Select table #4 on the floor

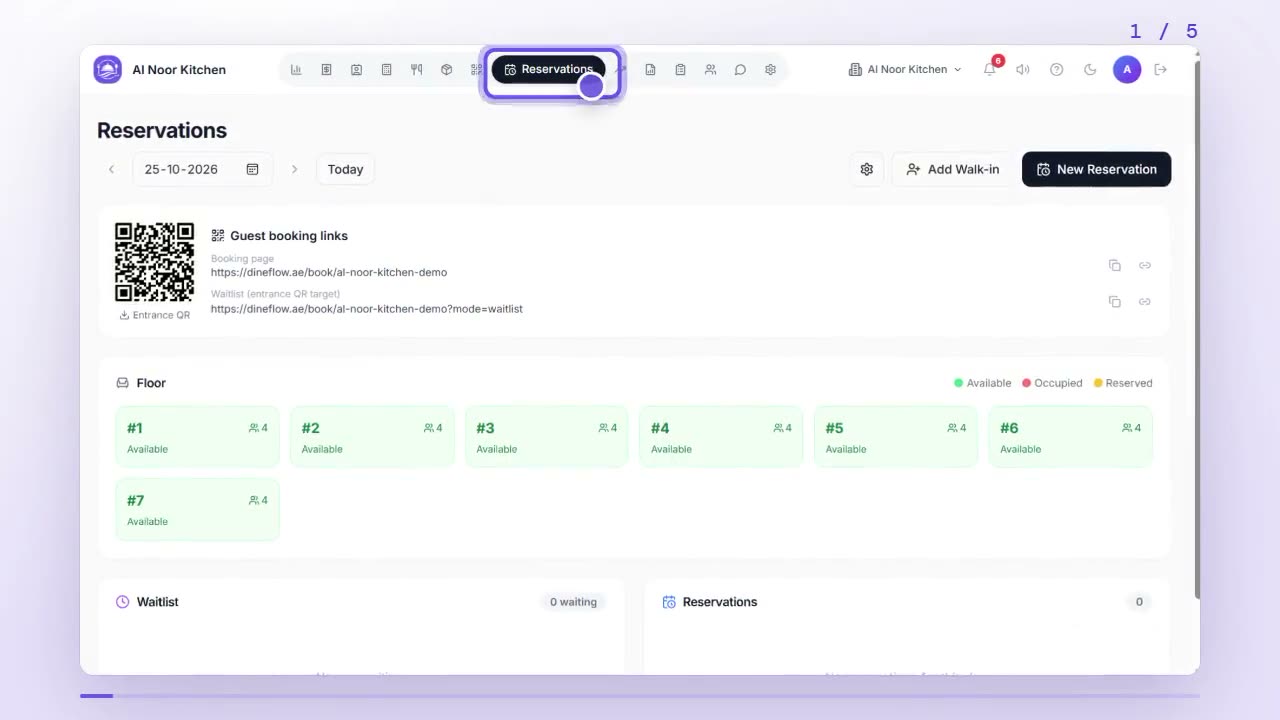pyautogui.click(x=721, y=437)
